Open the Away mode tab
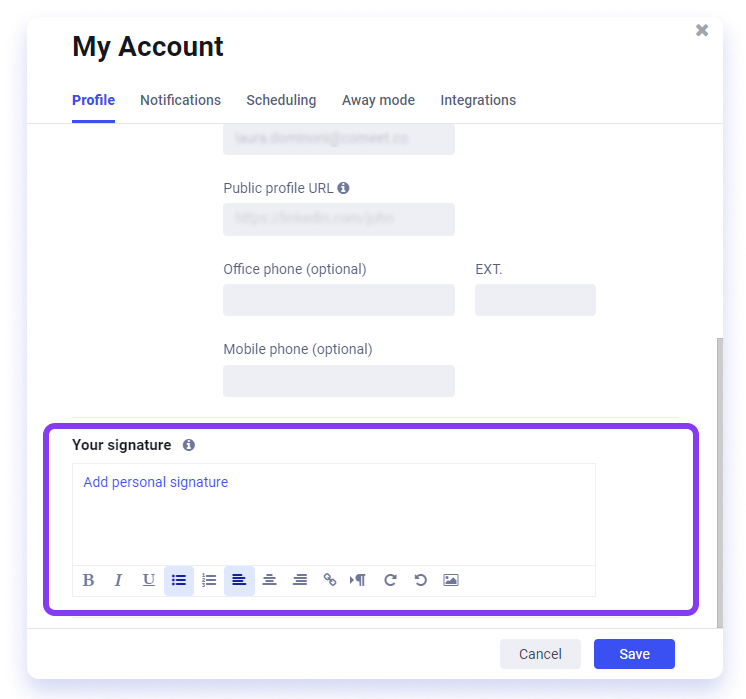Viewport: 746px width, 699px height. (x=378, y=100)
